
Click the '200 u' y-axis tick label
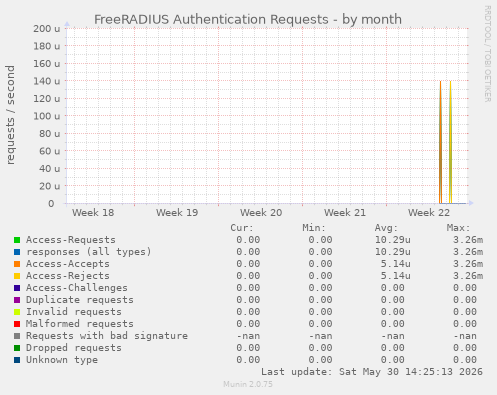click(47, 29)
